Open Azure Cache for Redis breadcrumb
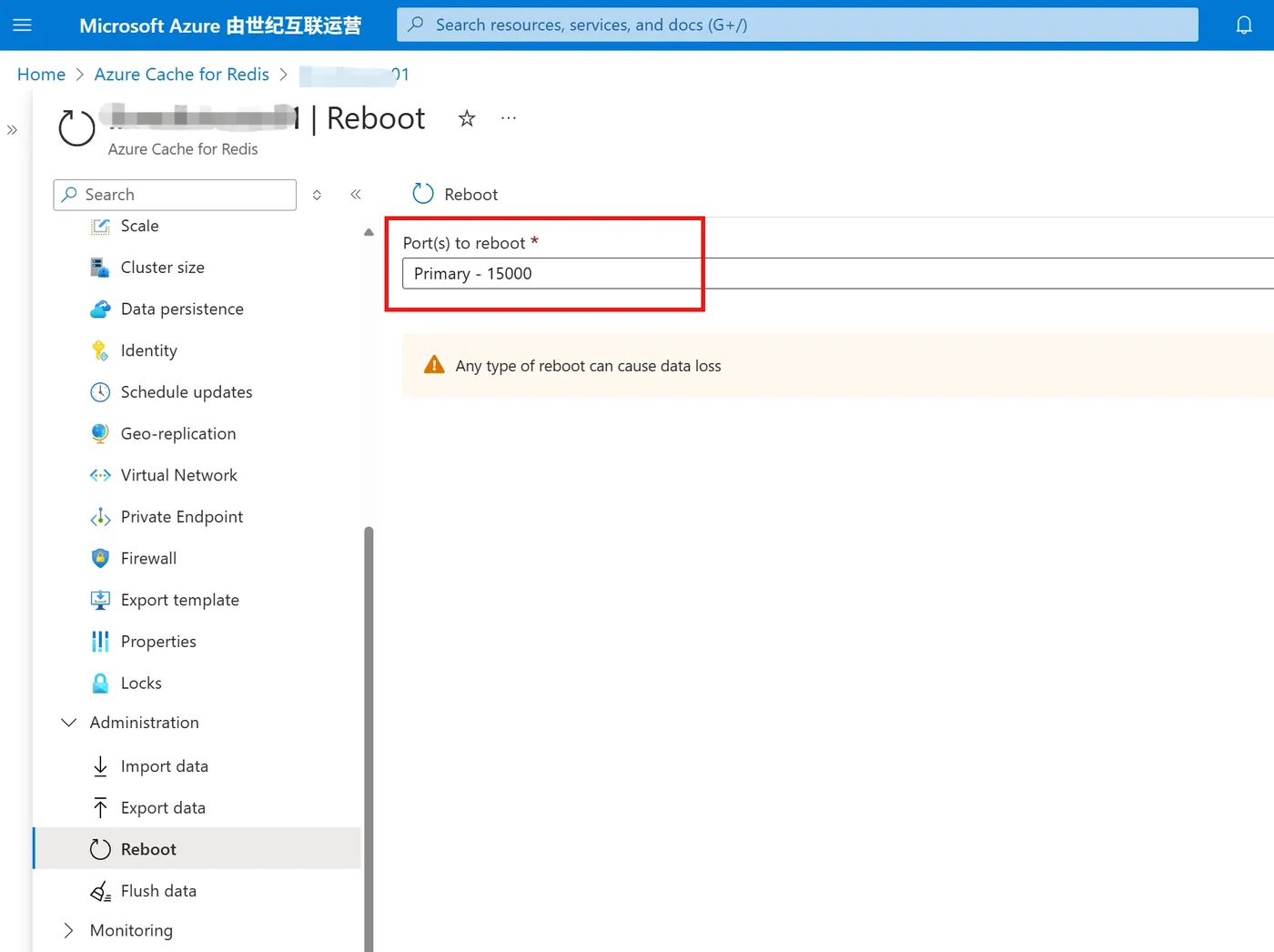The height and width of the screenshot is (952, 1274). 182,75
